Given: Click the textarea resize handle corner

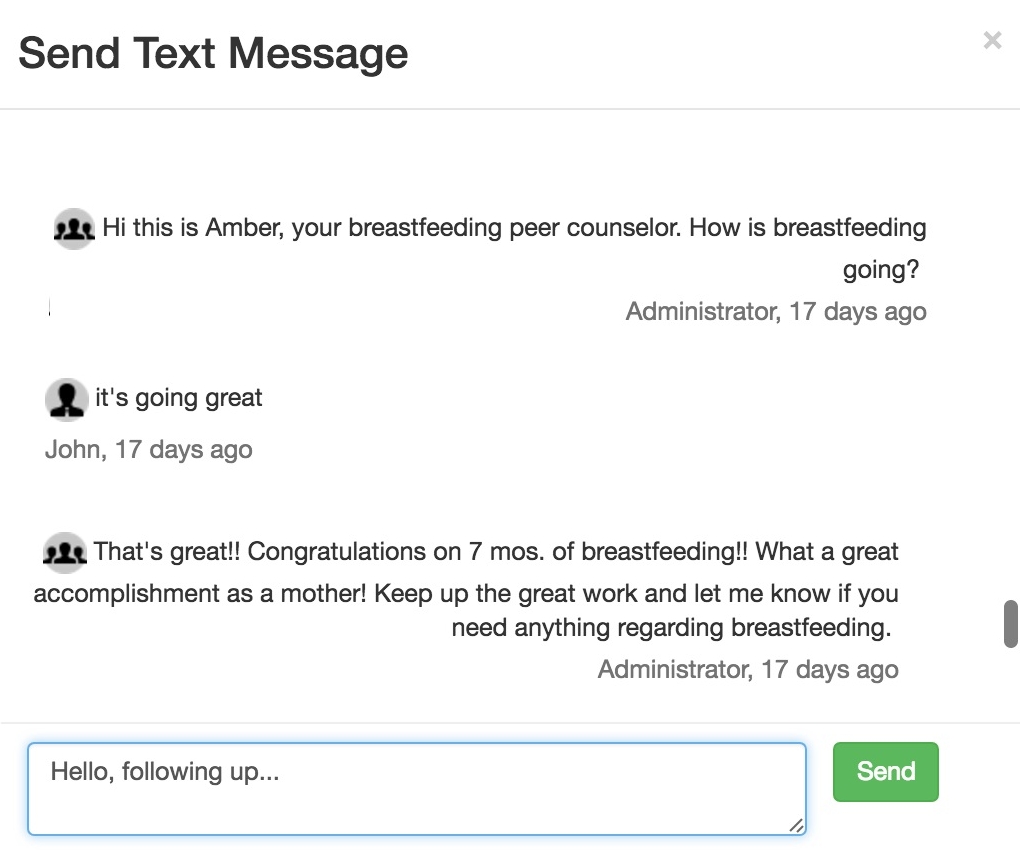Looking at the screenshot, I should (x=797, y=825).
